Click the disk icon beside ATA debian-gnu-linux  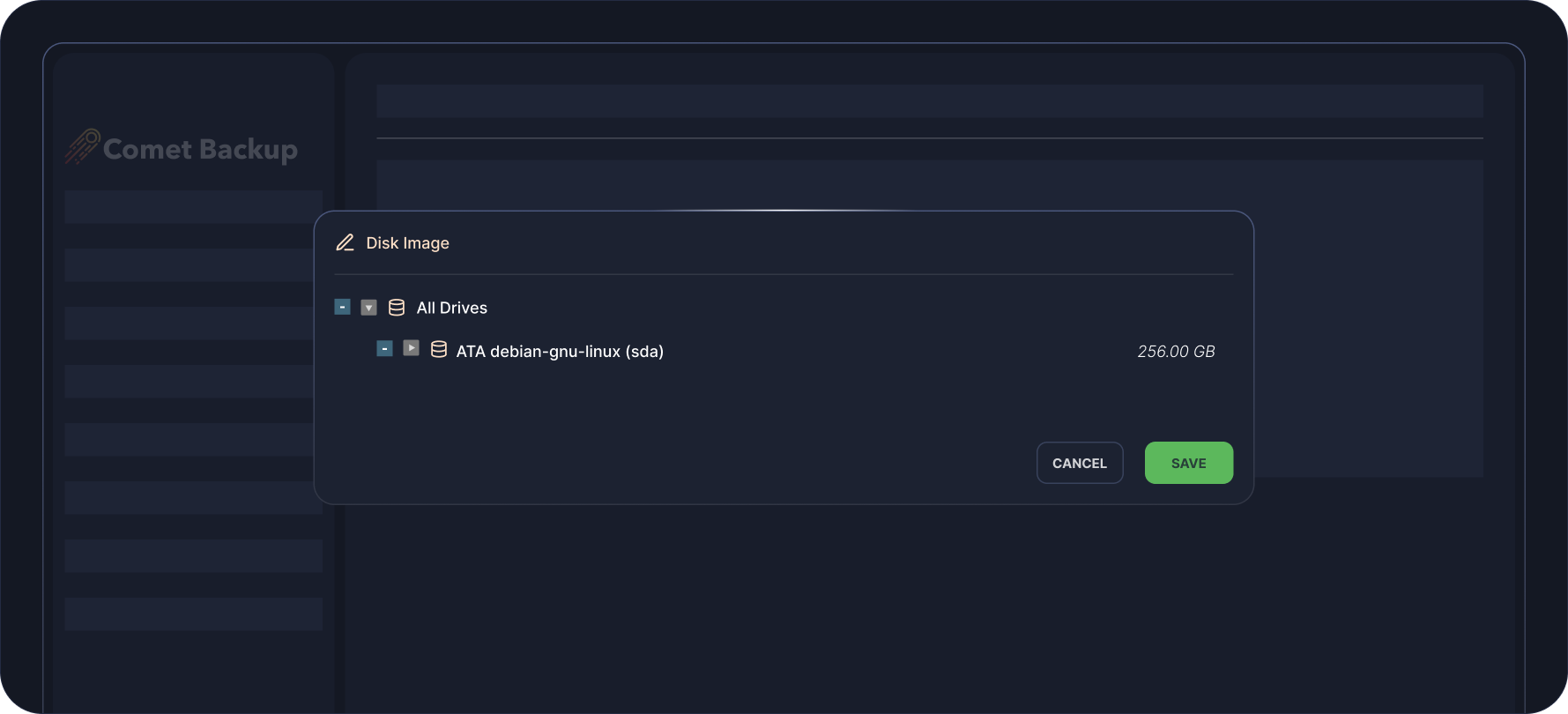[x=439, y=350]
